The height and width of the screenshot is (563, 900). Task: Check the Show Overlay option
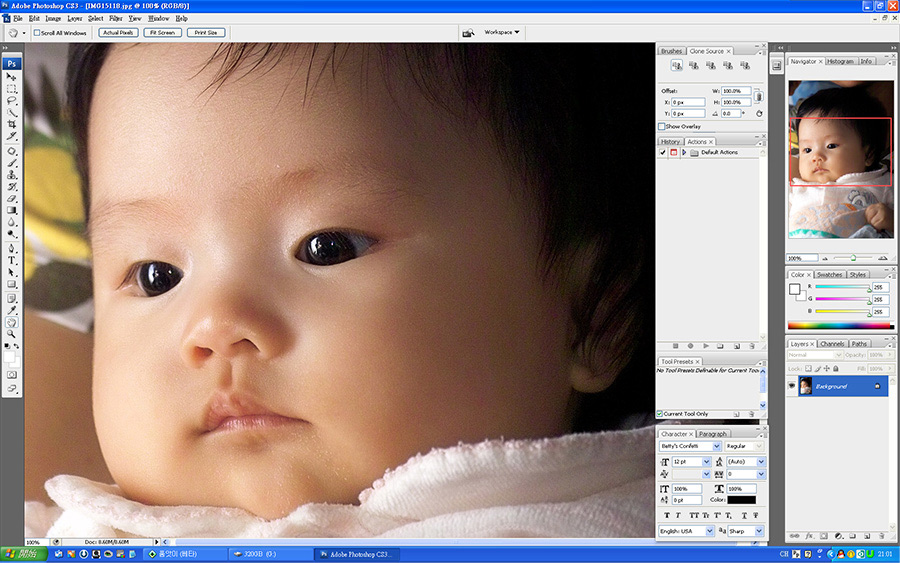tap(662, 127)
